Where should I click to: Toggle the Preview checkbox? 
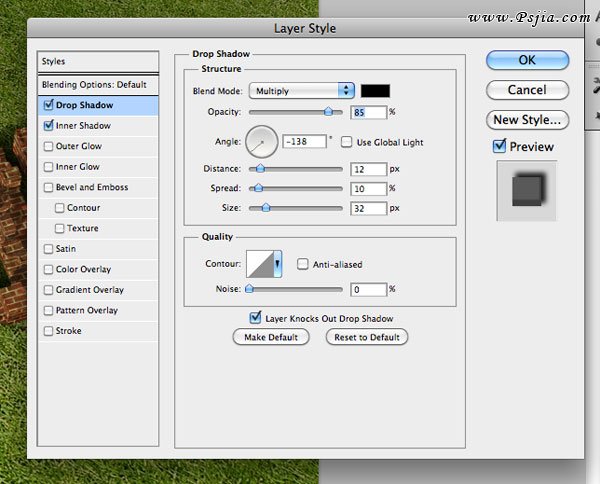(x=500, y=147)
